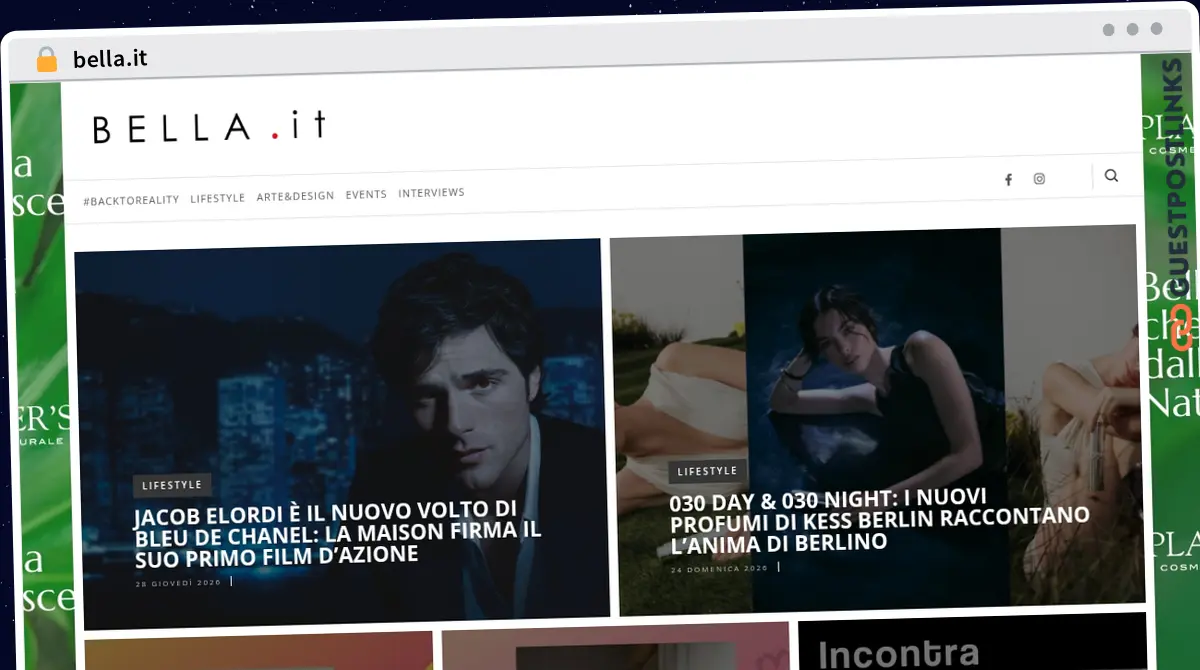Open the 030 Day & 030 Night headline
This screenshot has height=670, width=1200.
879,520
